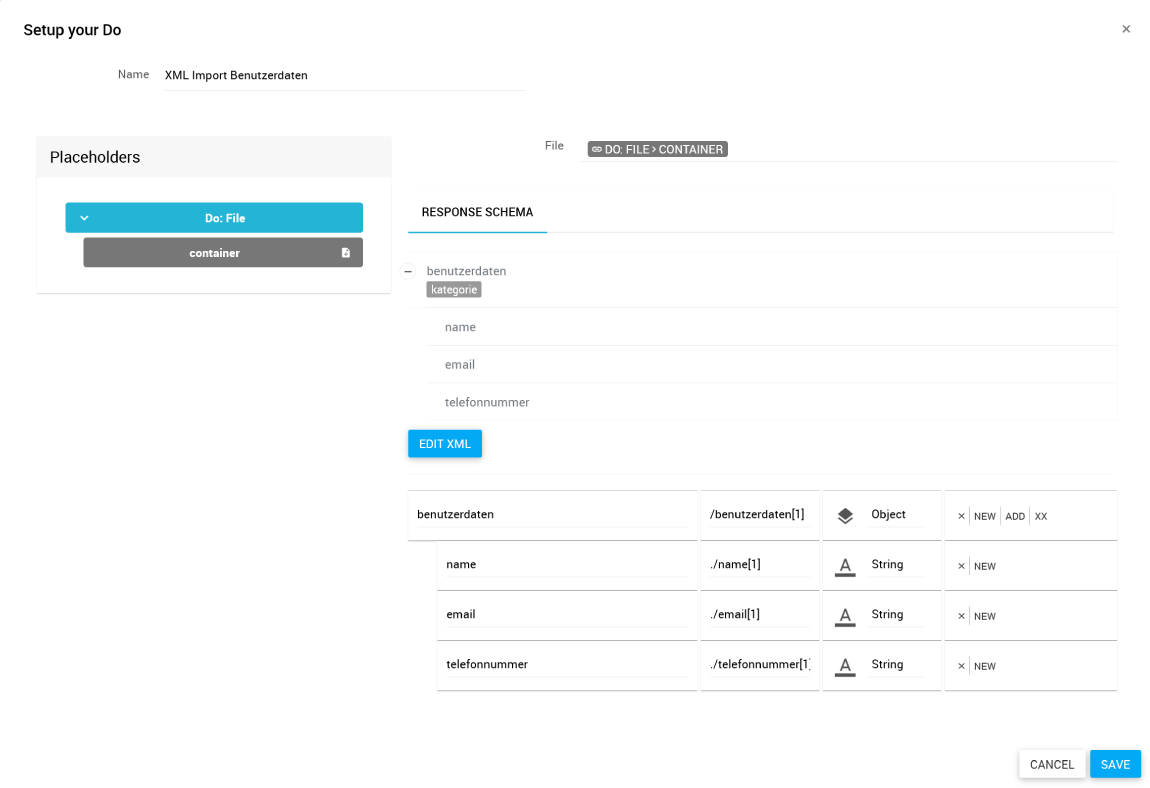The width and height of the screenshot is (1150, 788).
Task: Click the Edit XML button
Action: tap(445, 444)
